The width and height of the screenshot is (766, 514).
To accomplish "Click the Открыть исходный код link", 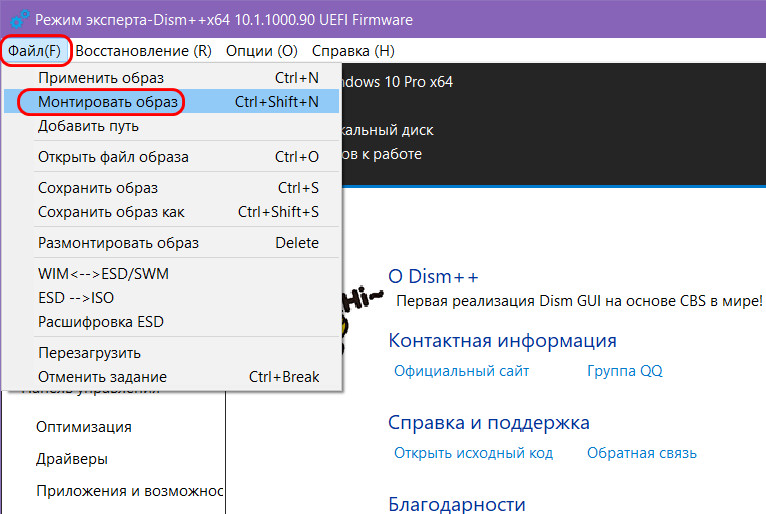I will click(473, 453).
